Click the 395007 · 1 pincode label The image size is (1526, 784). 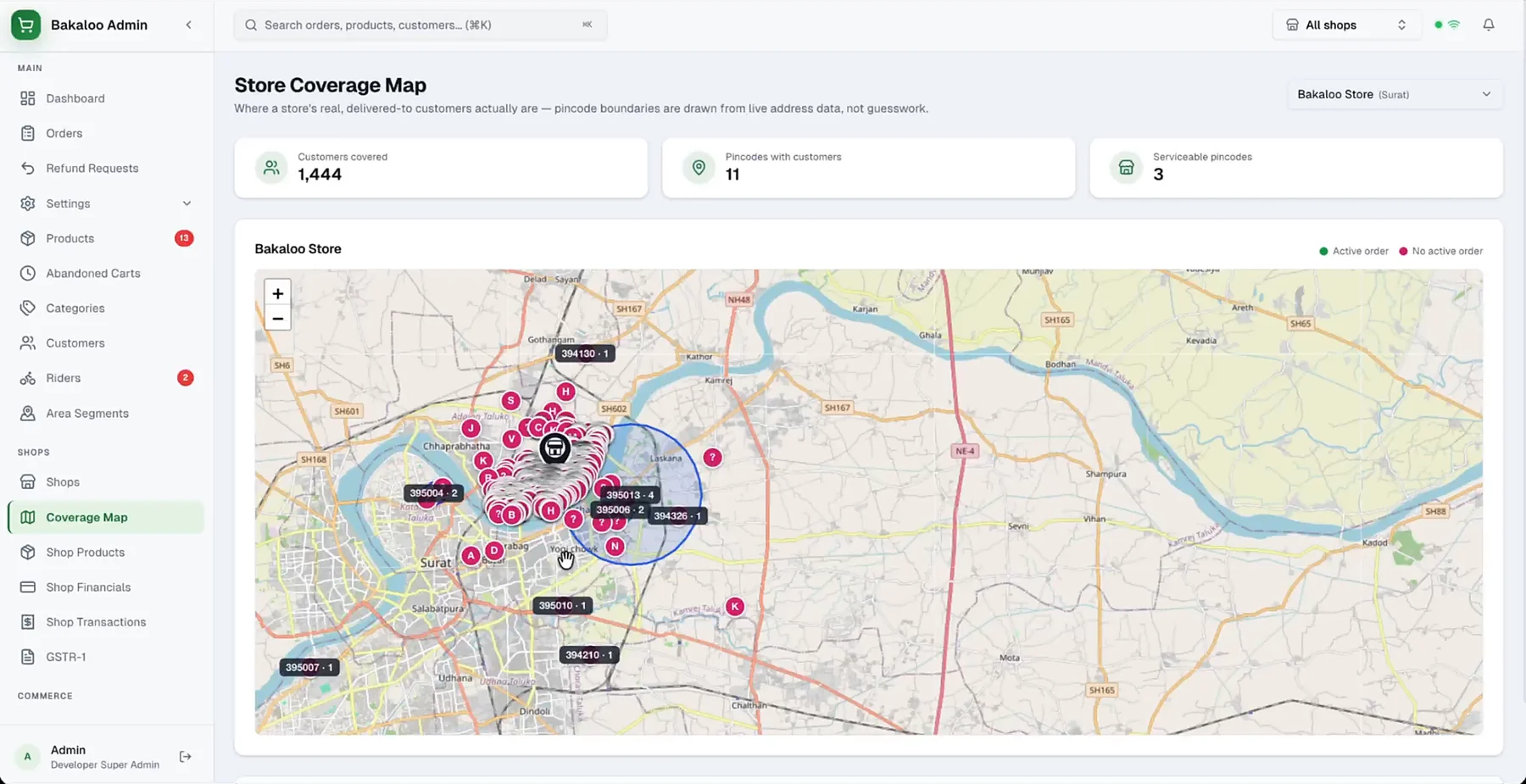coord(309,667)
